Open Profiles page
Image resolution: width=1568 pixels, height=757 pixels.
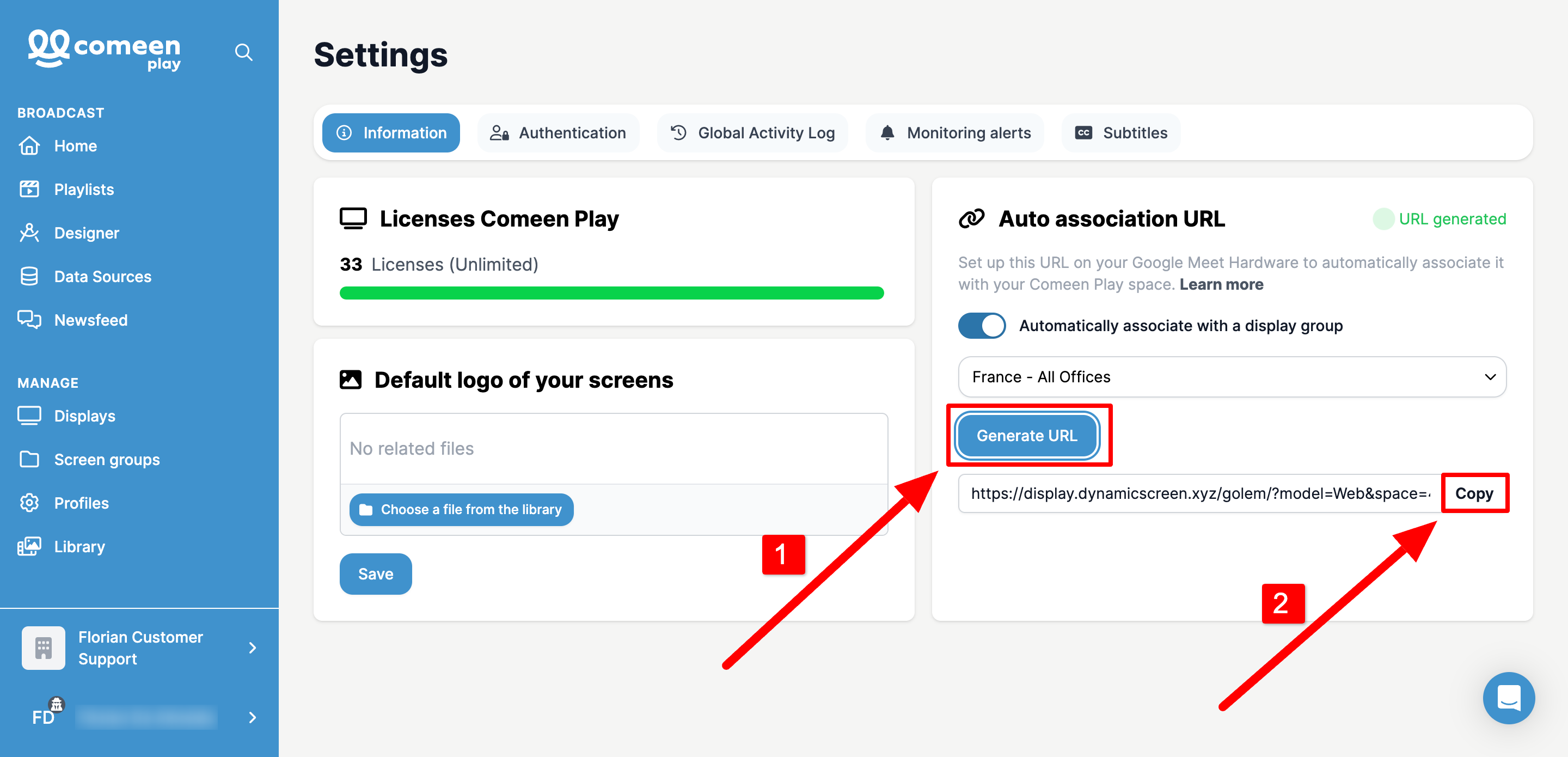(82, 503)
